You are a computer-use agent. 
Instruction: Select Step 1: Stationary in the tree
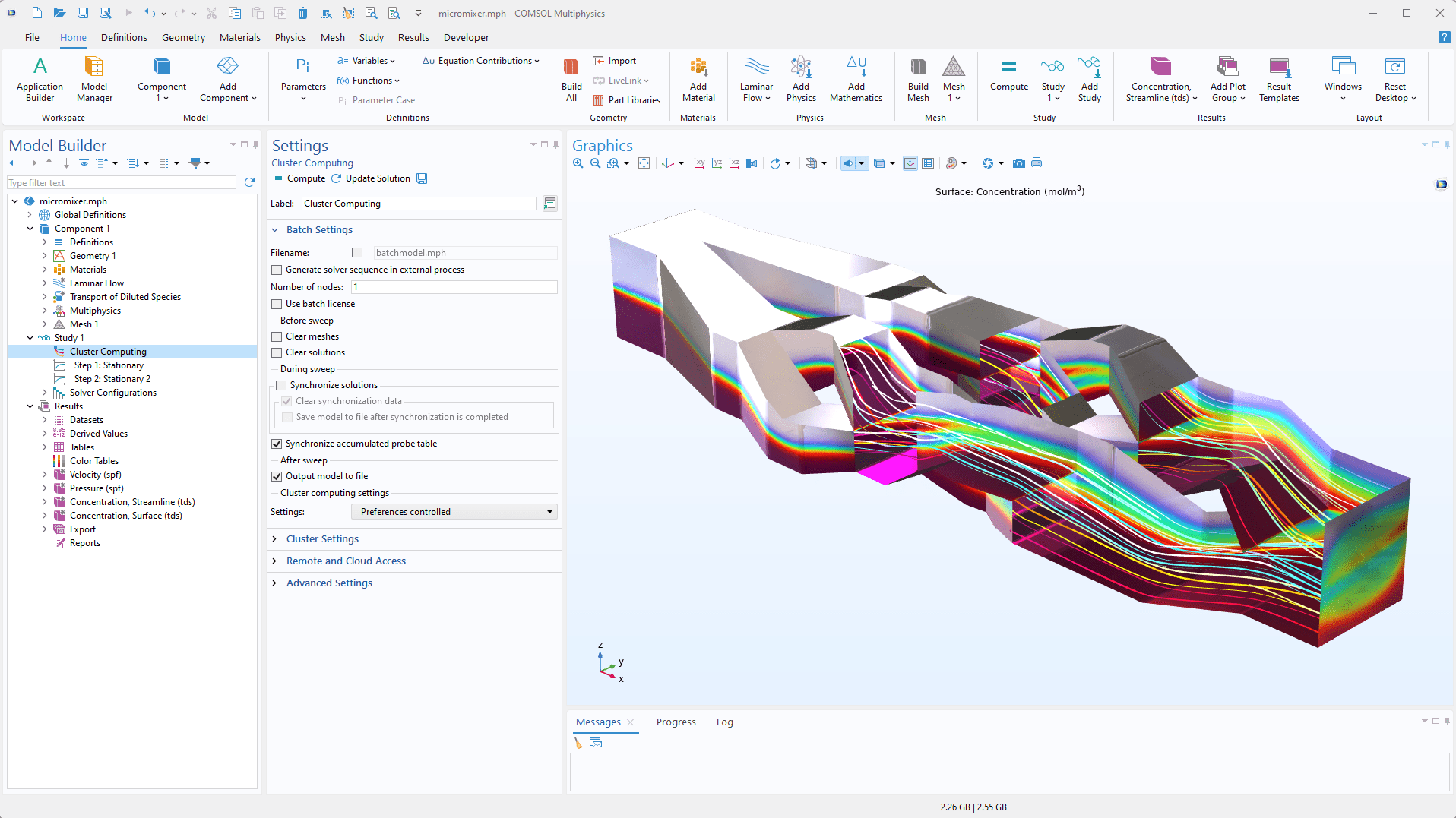pyautogui.click(x=109, y=365)
